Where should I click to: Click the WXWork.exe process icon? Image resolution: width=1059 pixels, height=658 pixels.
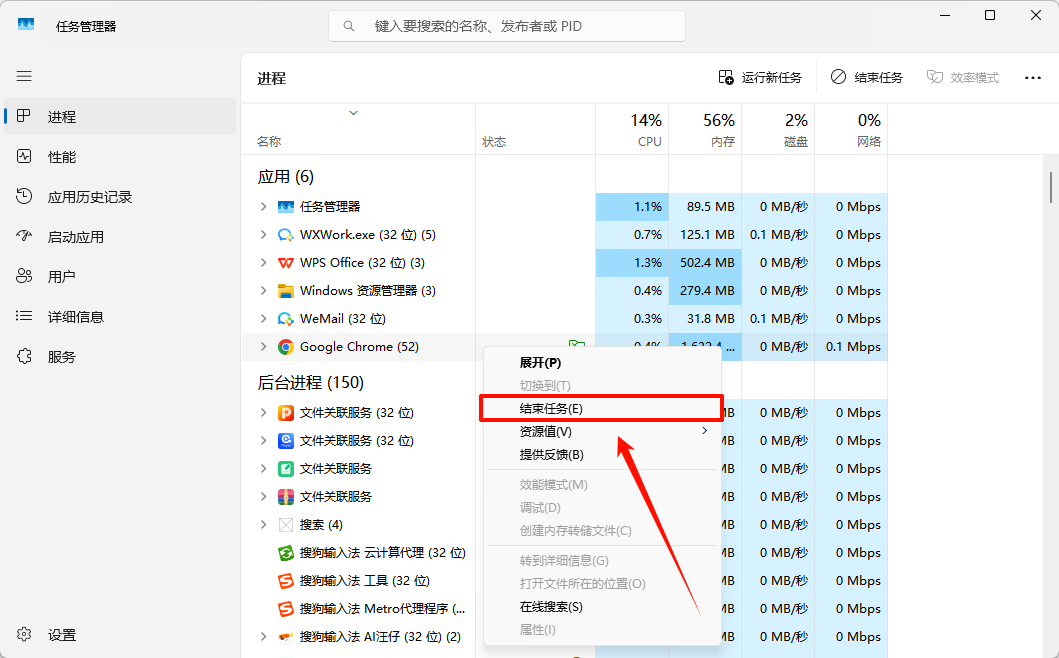point(286,235)
